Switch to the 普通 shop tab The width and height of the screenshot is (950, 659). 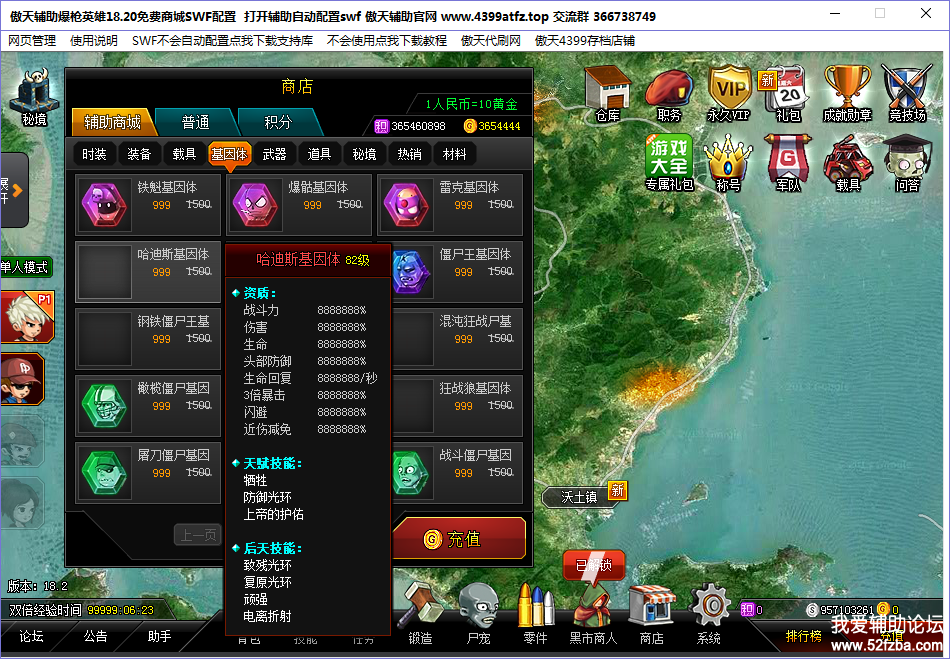point(195,122)
